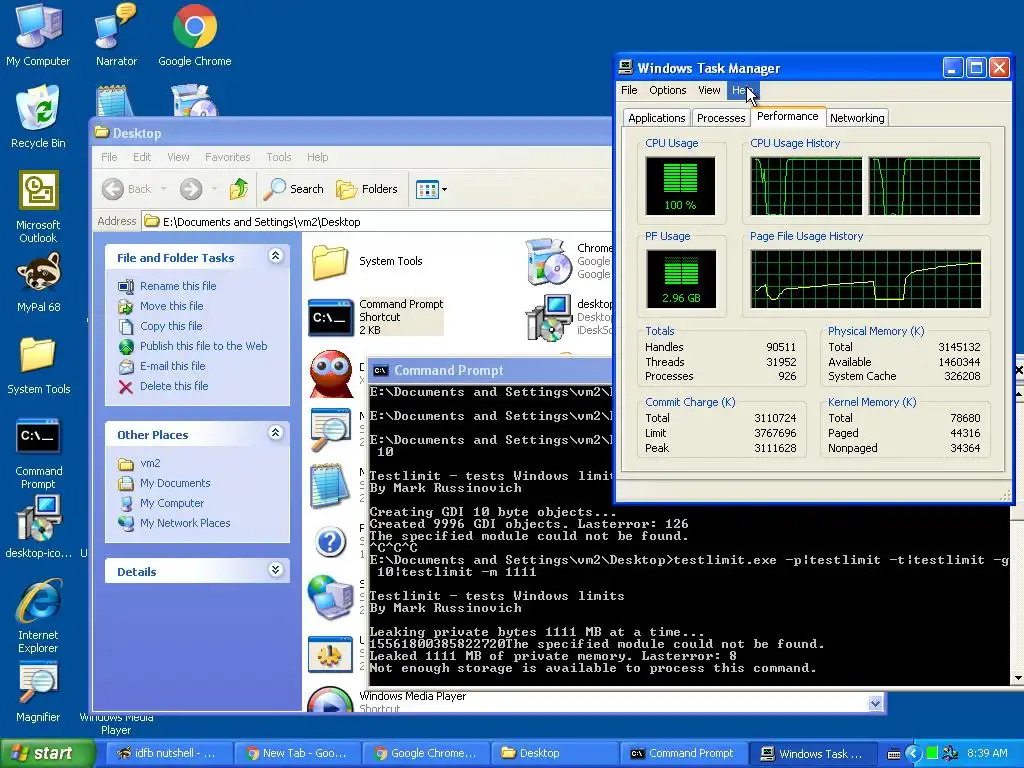This screenshot has height=768, width=1024.
Task: Click the on-screen keyboard tray icon
Action: pos(894,754)
